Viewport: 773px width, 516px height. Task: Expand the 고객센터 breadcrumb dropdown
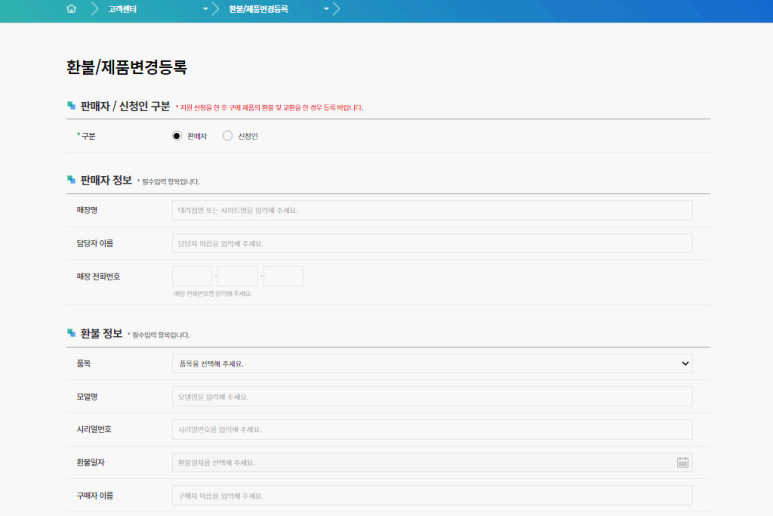(x=206, y=9)
